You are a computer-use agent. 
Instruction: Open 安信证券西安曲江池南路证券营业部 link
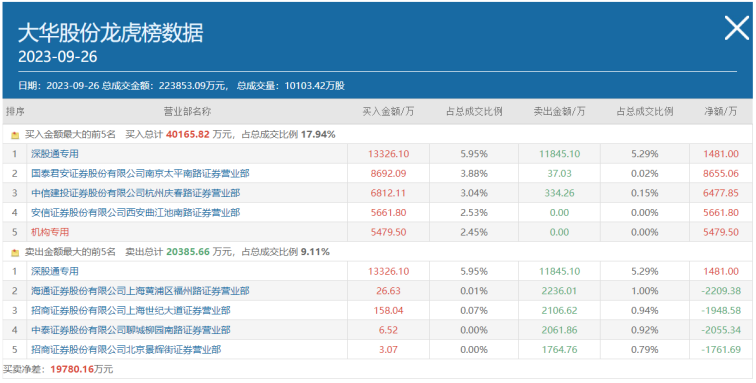point(135,212)
